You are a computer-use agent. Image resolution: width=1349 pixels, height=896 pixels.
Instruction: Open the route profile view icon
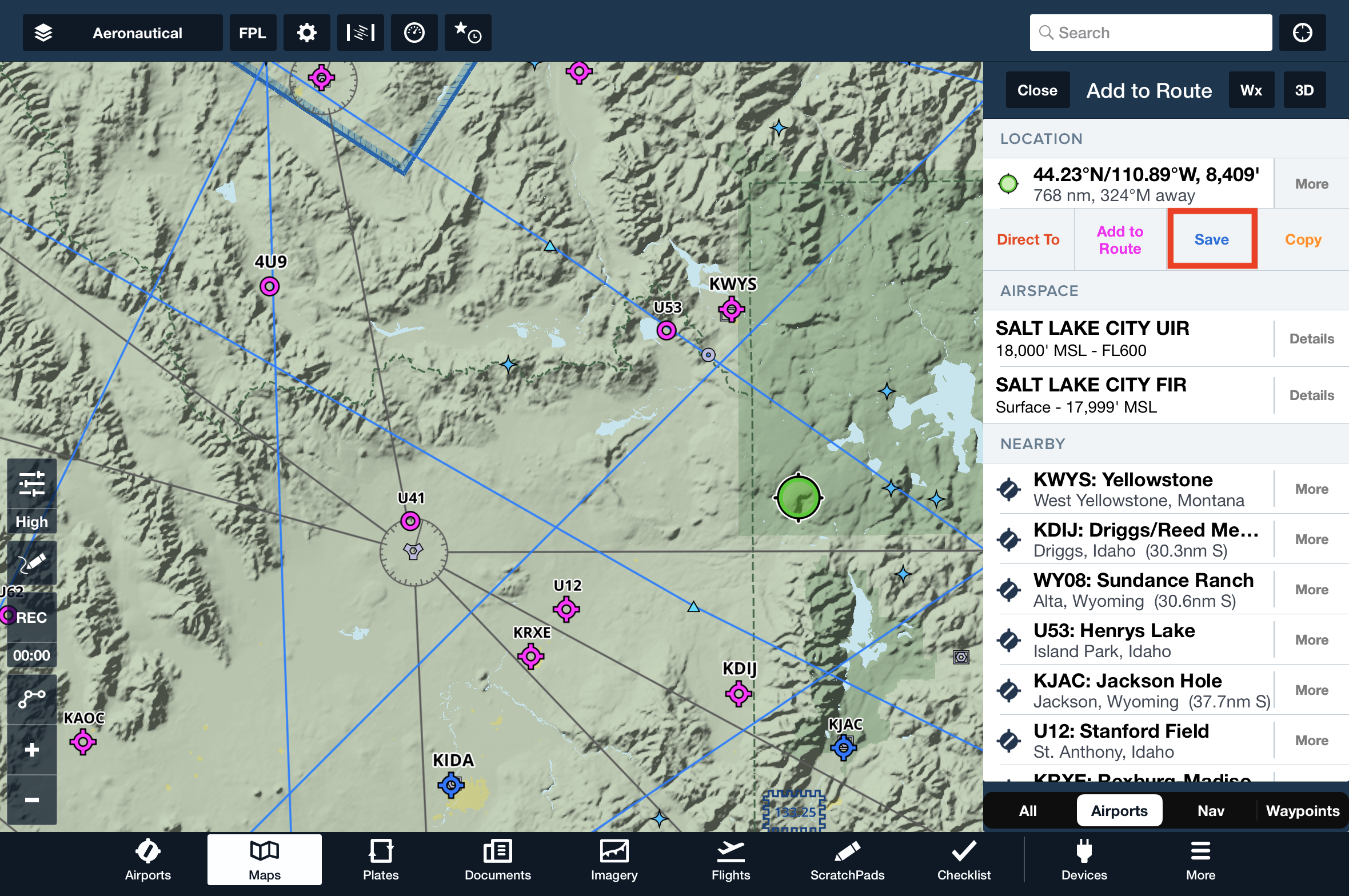[360, 33]
